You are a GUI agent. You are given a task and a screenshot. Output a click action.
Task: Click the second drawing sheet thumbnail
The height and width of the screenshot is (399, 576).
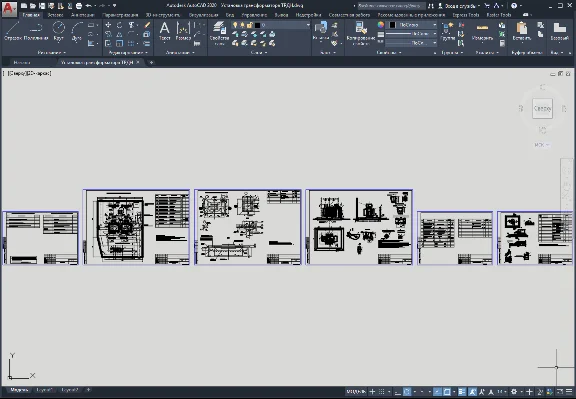click(x=137, y=227)
